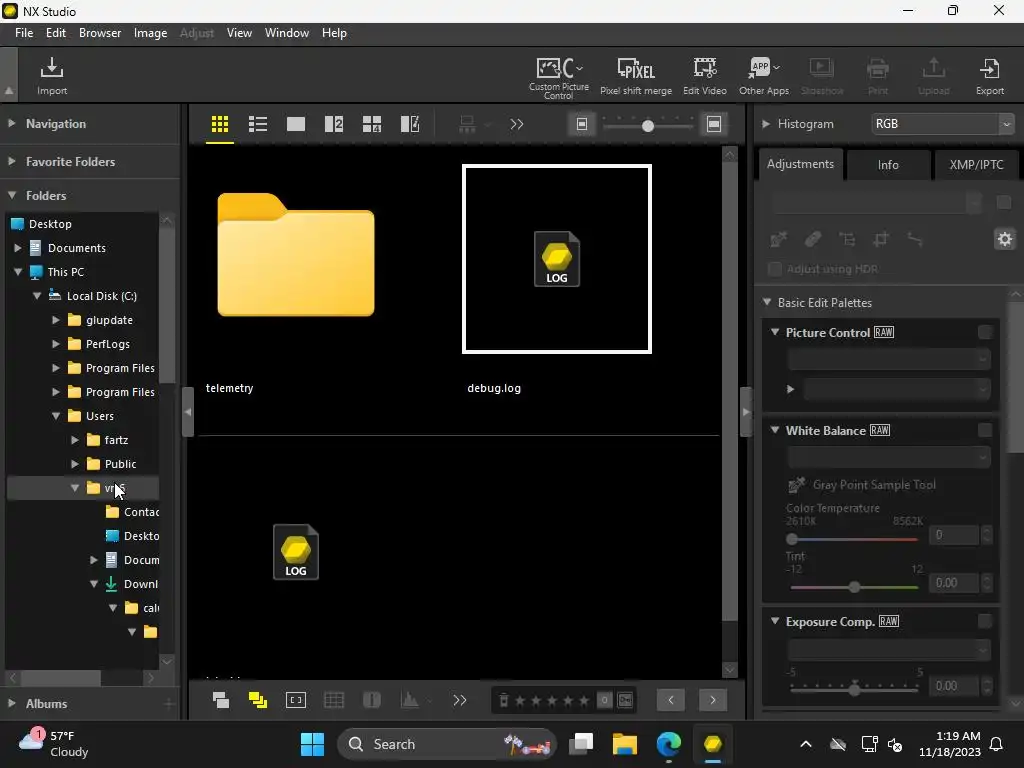Click the thumbnail size slider
This screenshot has height=768, width=1024.
(x=647, y=125)
